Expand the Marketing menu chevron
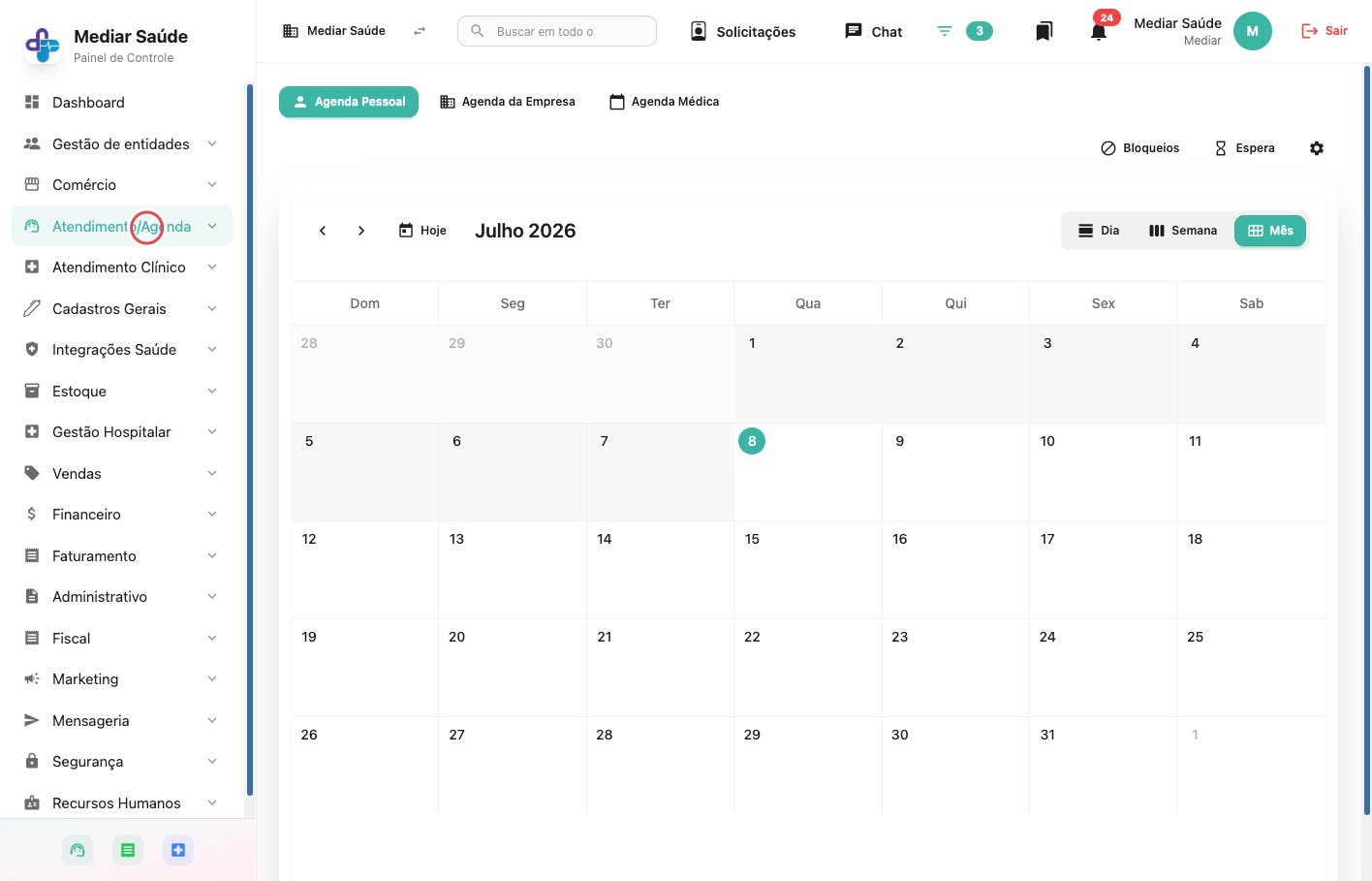1372x881 pixels. click(x=212, y=678)
